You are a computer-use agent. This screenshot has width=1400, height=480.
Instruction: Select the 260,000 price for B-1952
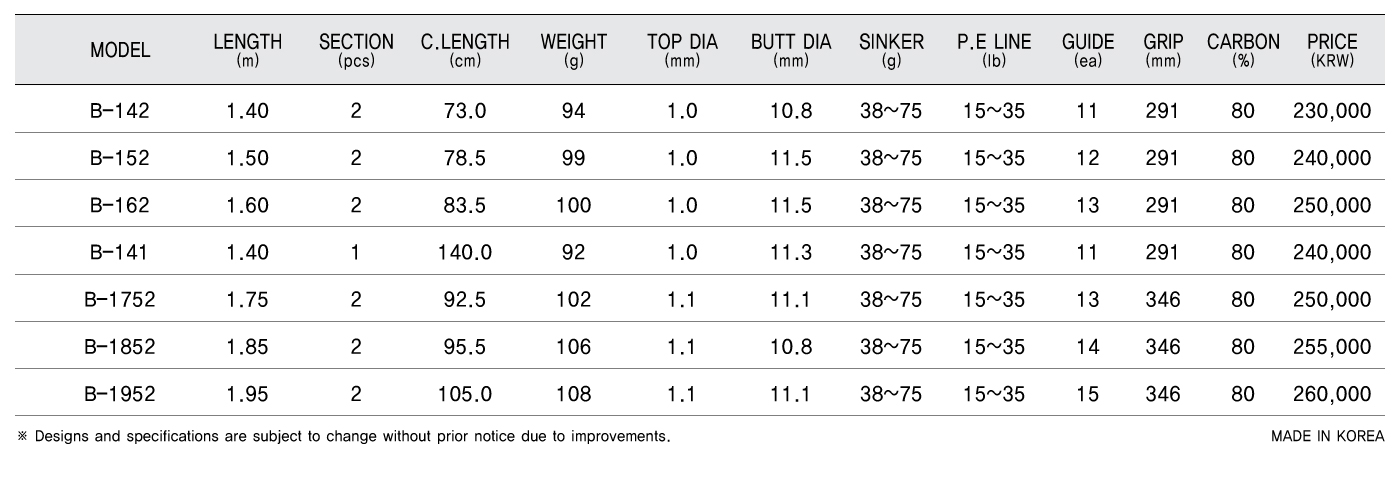1332,394
